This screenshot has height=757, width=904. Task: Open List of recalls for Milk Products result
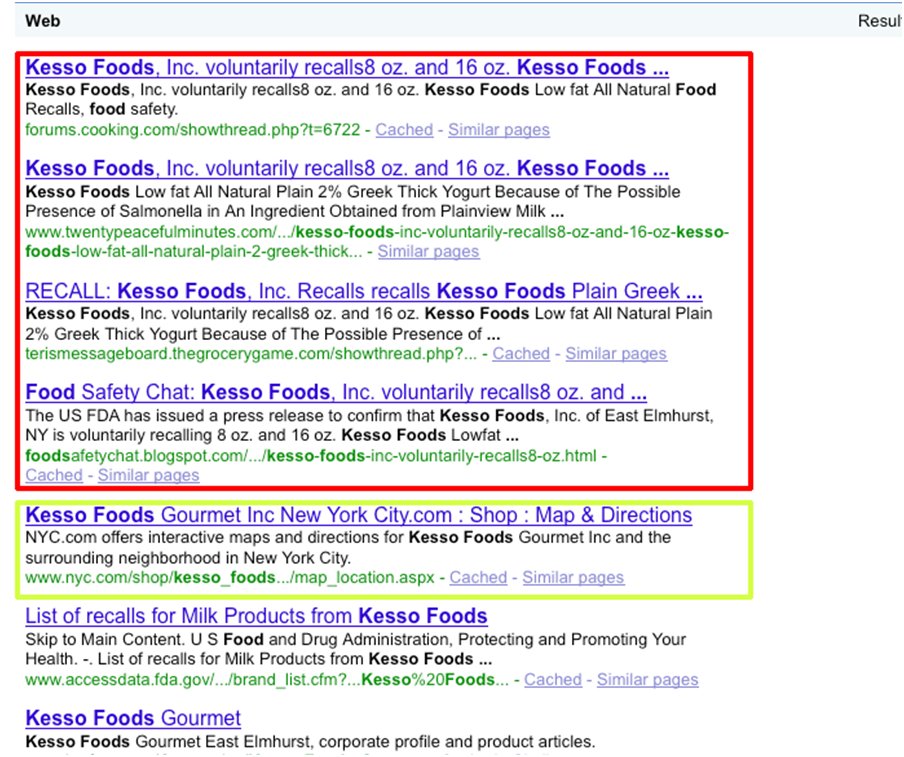click(257, 616)
